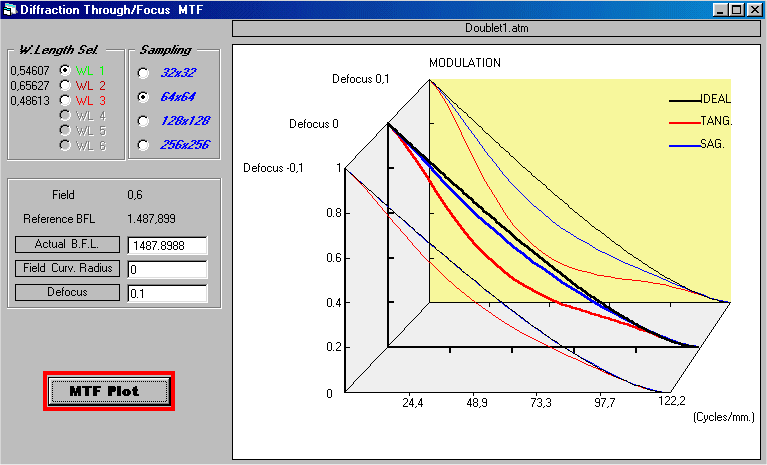
Task: Click the MODULATION chart title
Action: click(x=465, y=63)
